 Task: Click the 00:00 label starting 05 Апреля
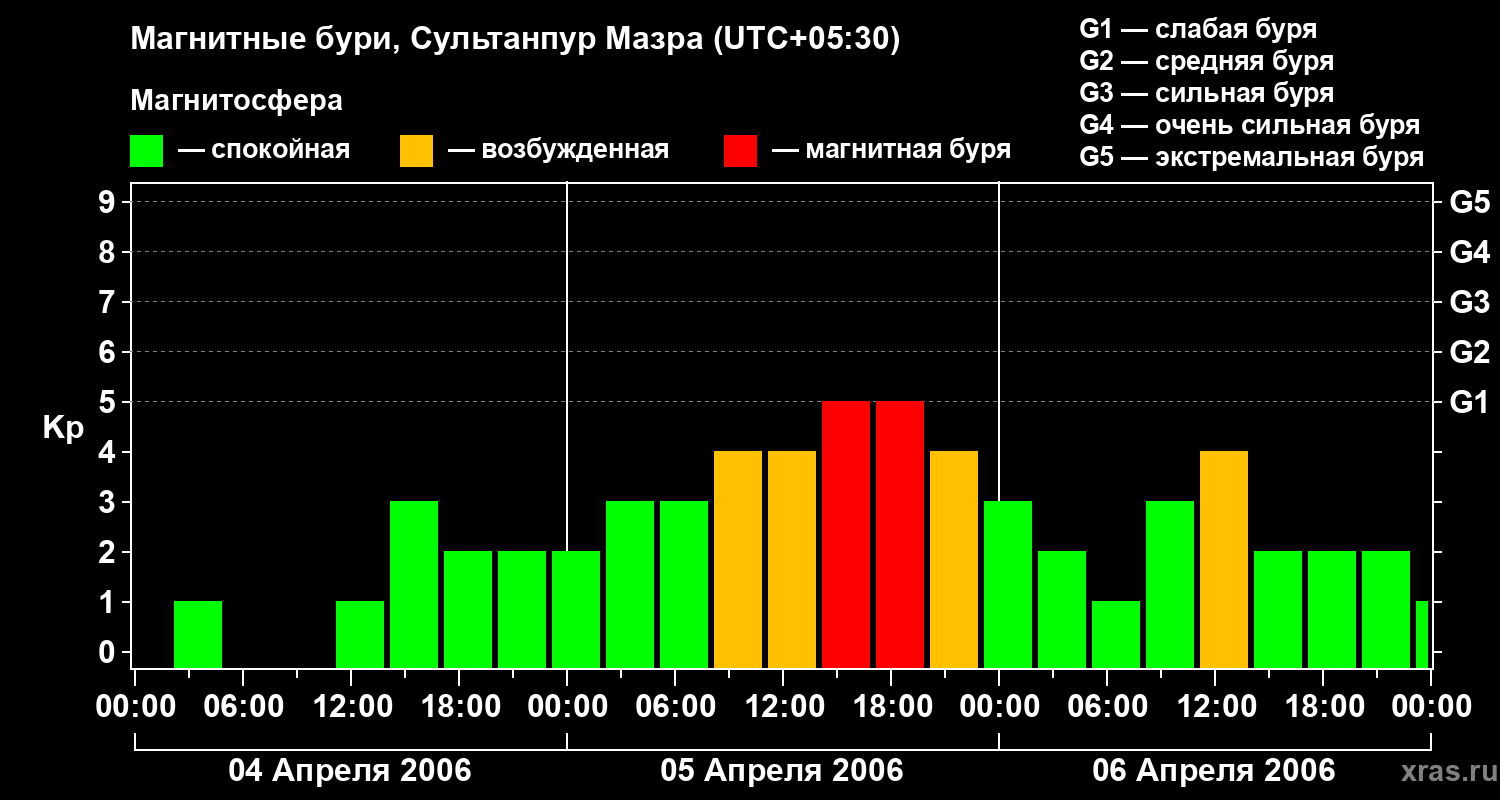point(567,707)
